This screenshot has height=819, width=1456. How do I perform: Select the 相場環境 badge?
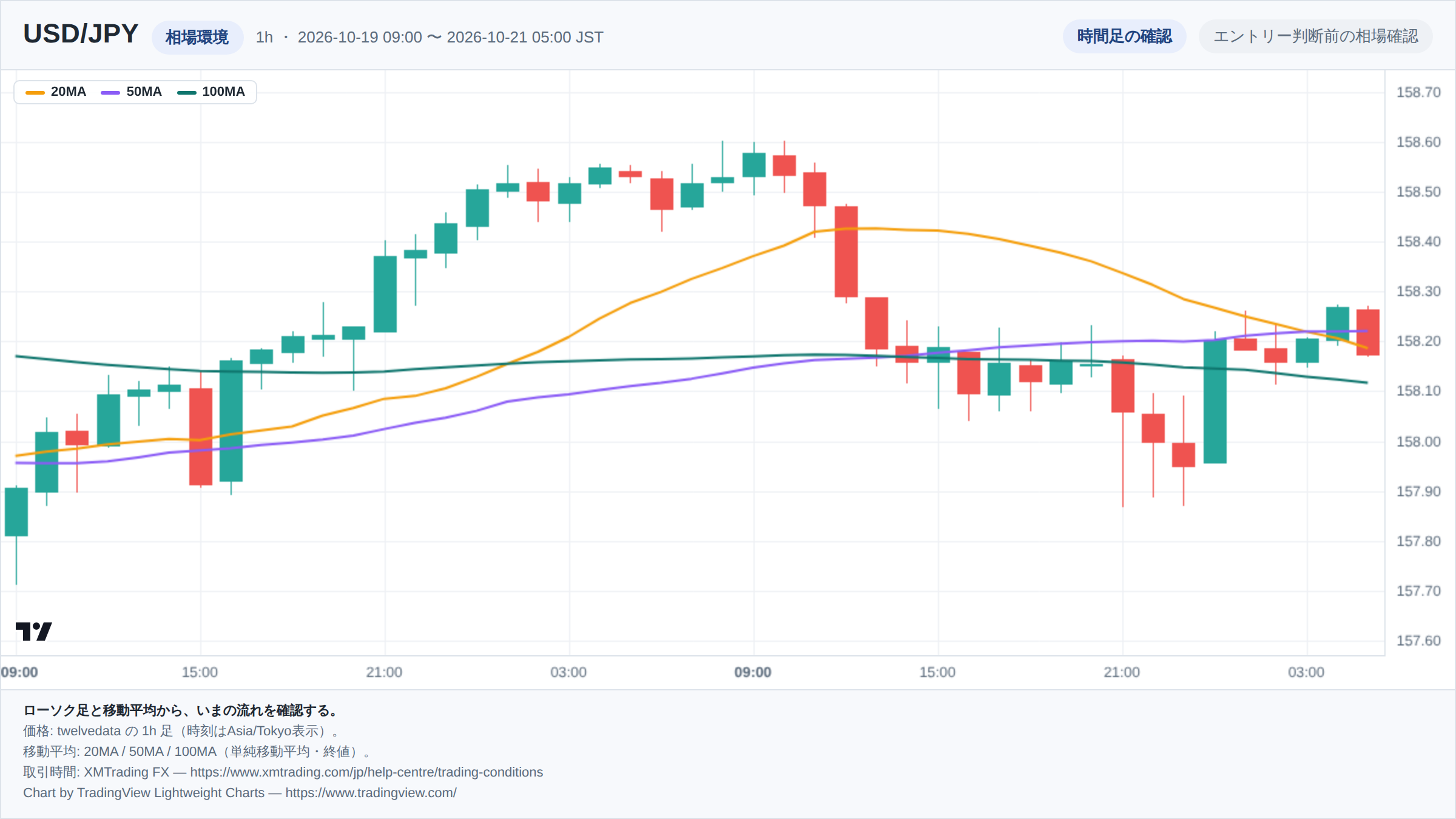coord(197,37)
